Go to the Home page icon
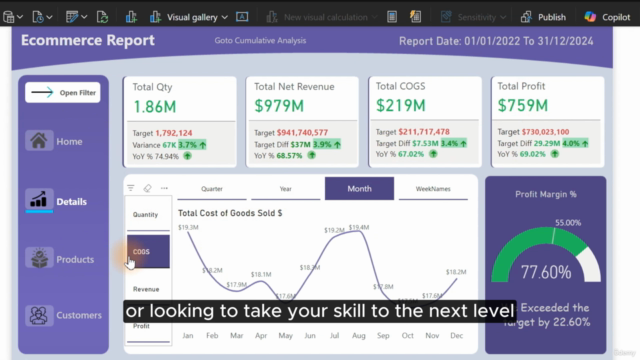This screenshot has width=640, height=360. [39, 141]
